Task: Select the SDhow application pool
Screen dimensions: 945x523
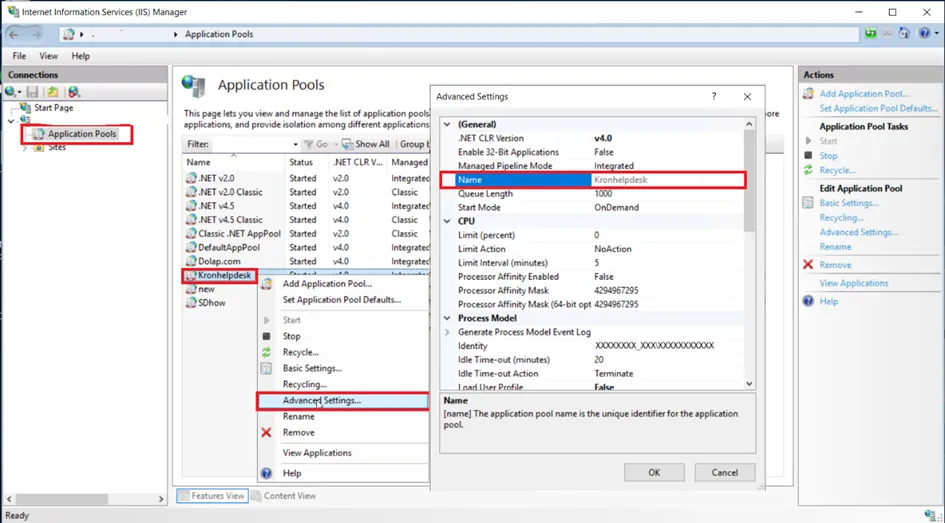Action: pos(212,303)
